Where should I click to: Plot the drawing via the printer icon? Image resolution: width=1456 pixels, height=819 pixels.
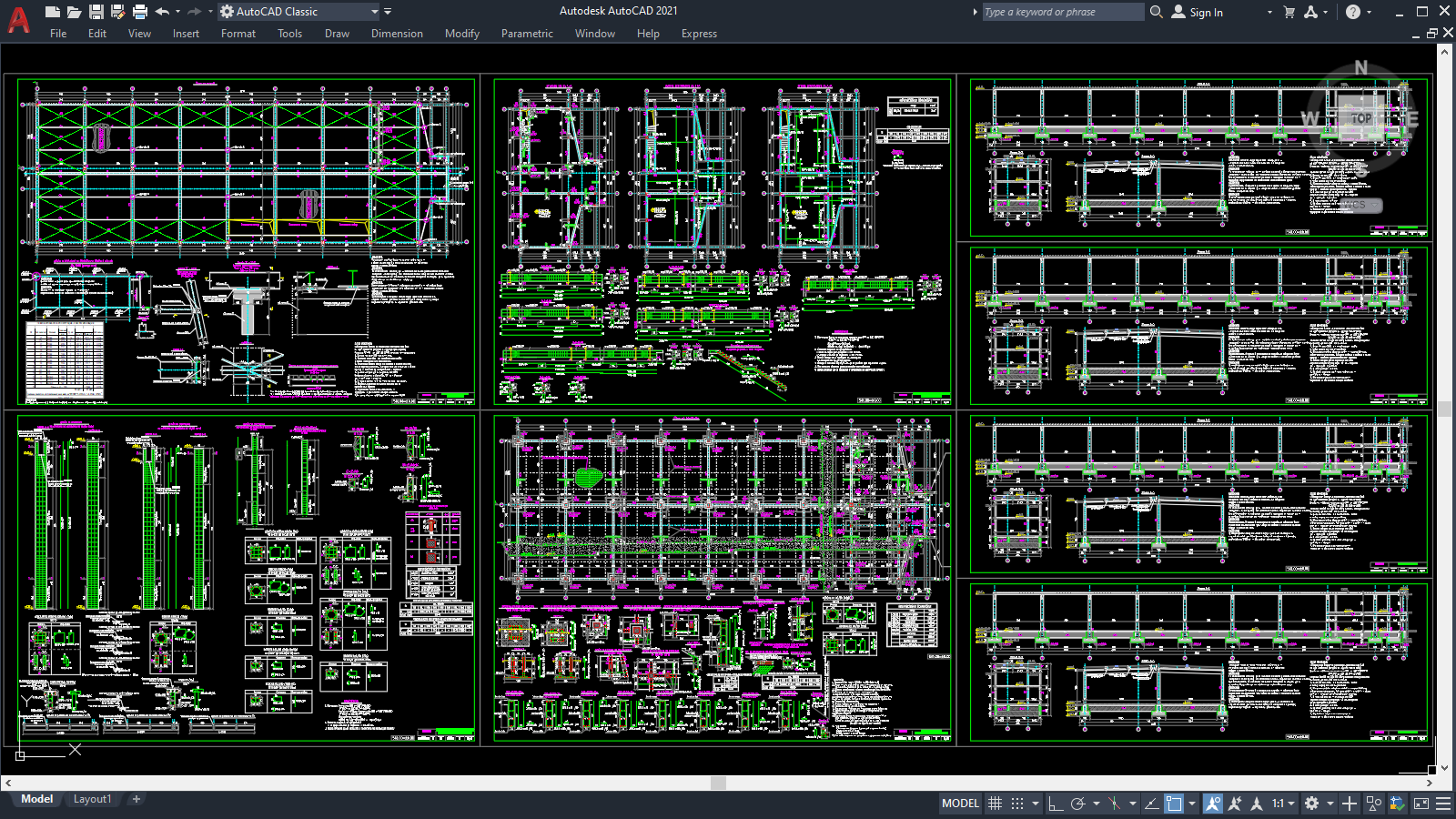[140, 12]
